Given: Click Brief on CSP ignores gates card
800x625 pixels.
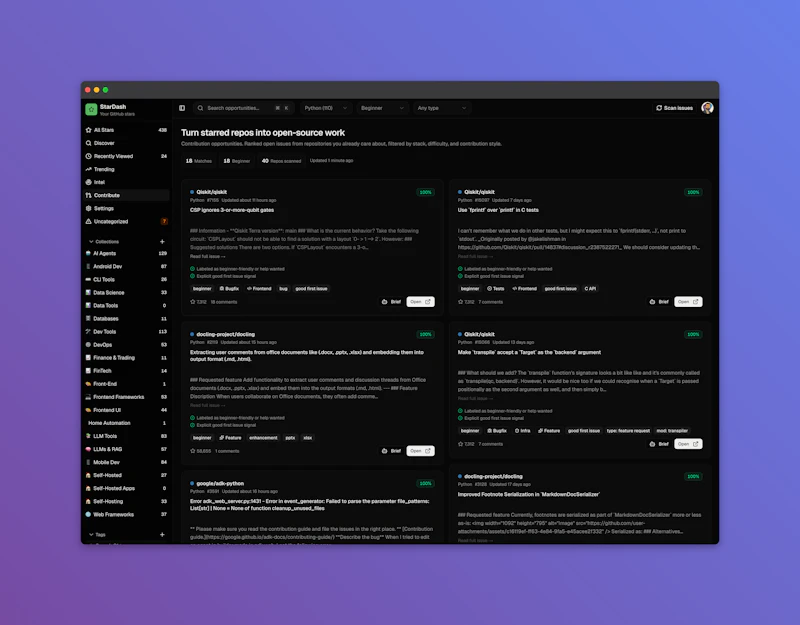Looking at the screenshot, I should (x=391, y=302).
